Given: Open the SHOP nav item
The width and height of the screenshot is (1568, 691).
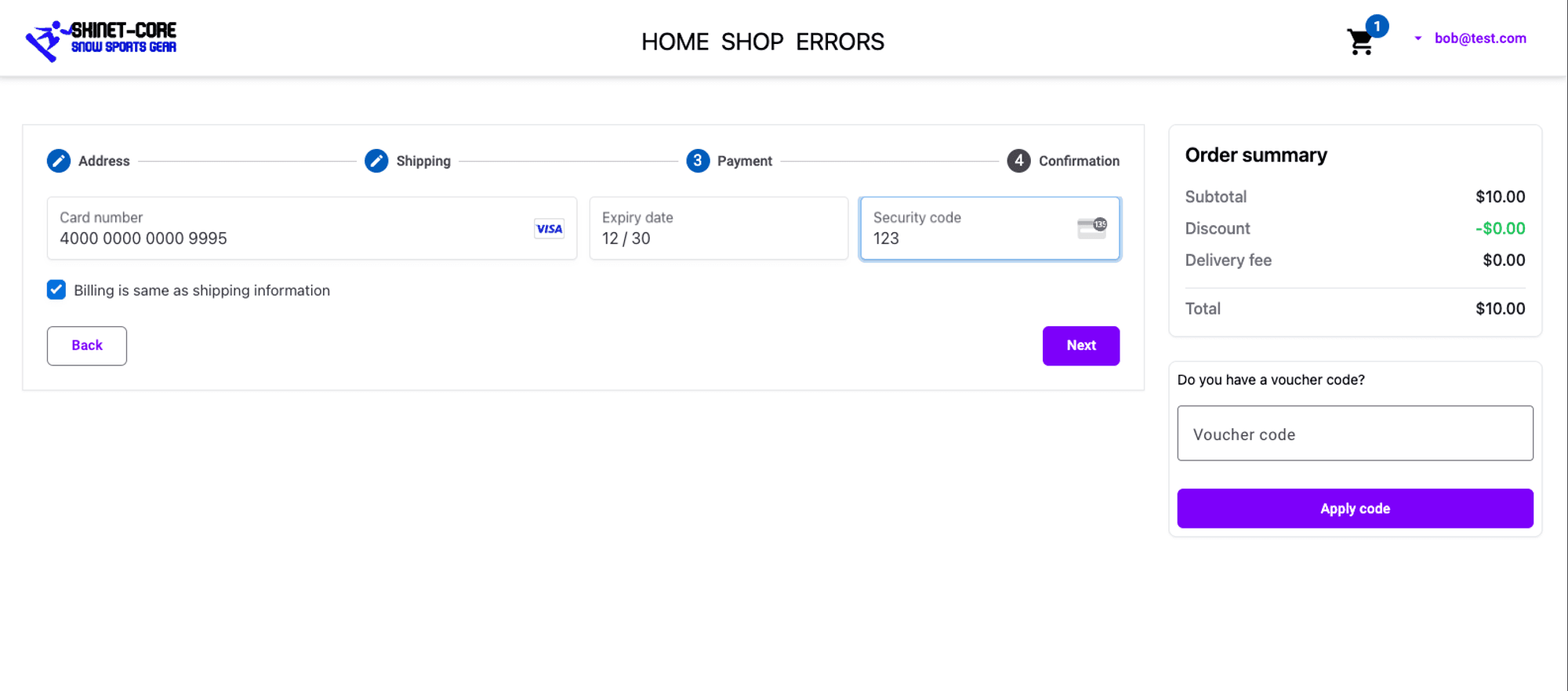Looking at the screenshot, I should 752,42.
